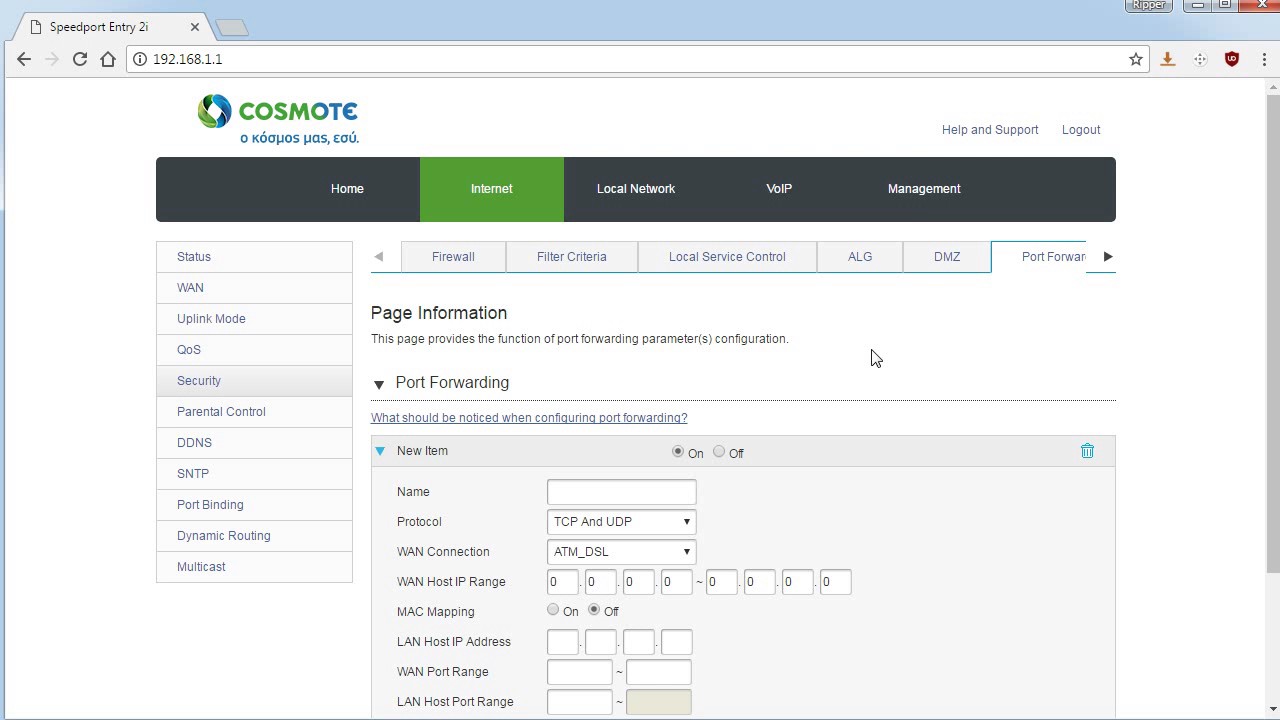Click the red uBlock shield icon

point(1232,59)
